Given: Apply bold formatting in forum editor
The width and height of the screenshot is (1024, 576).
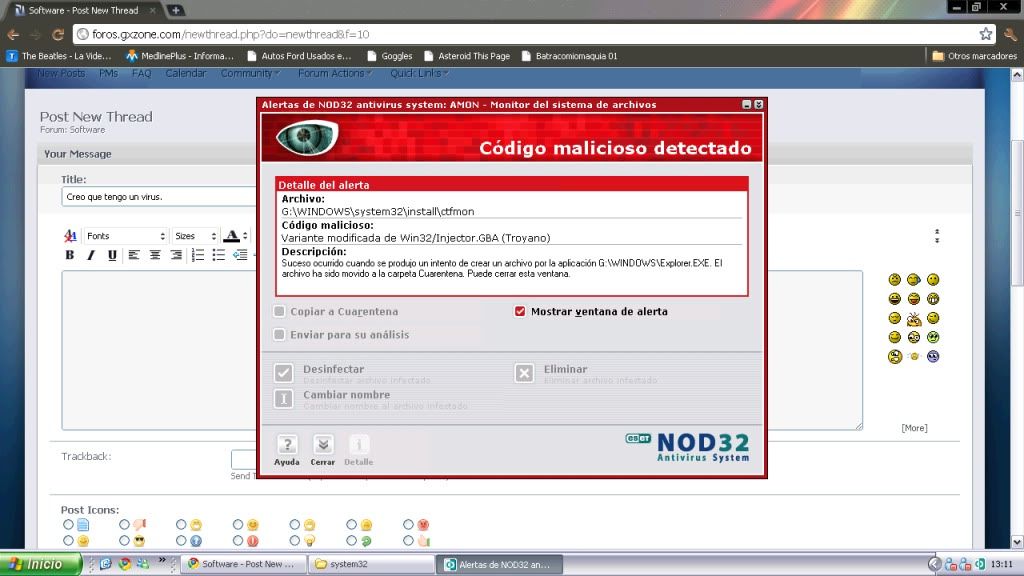Looking at the screenshot, I should (70, 255).
